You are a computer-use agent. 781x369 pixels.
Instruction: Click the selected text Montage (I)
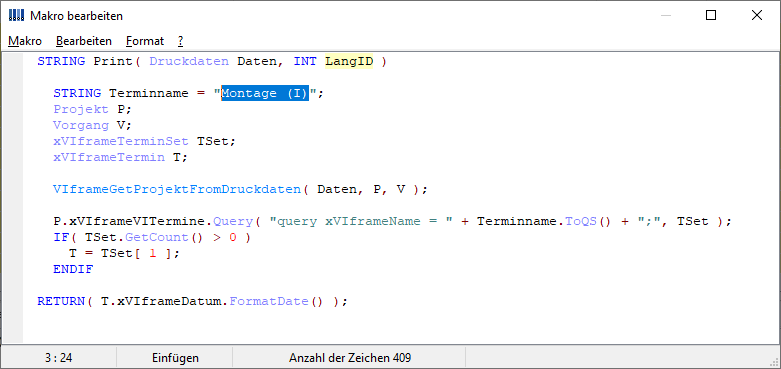tap(265, 93)
